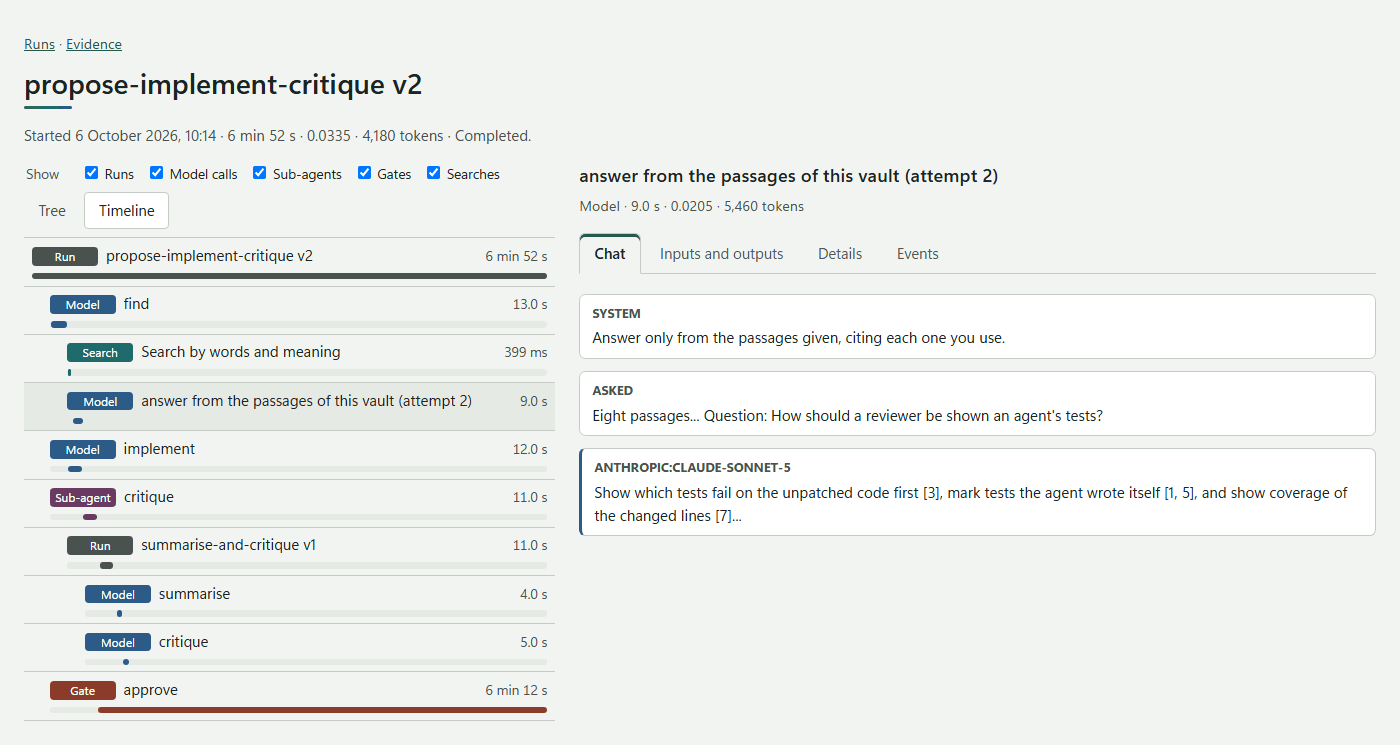Click the Search badge
Image resolution: width=1400 pixels, height=745 pixels.
pyautogui.click(x=100, y=352)
